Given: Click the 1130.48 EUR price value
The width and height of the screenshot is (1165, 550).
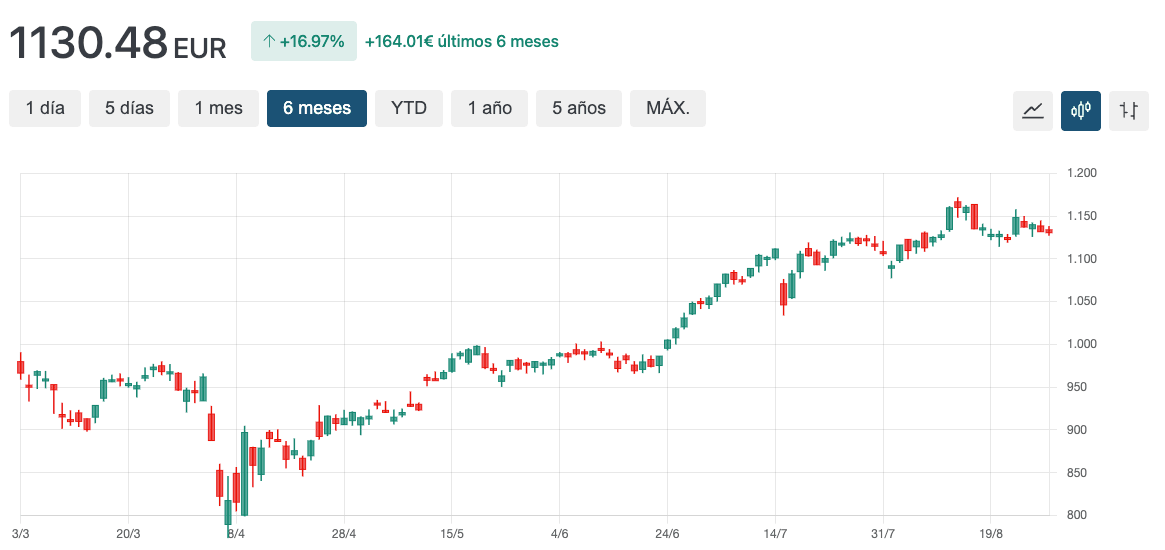Looking at the screenshot, I should [x=118, y=43].
